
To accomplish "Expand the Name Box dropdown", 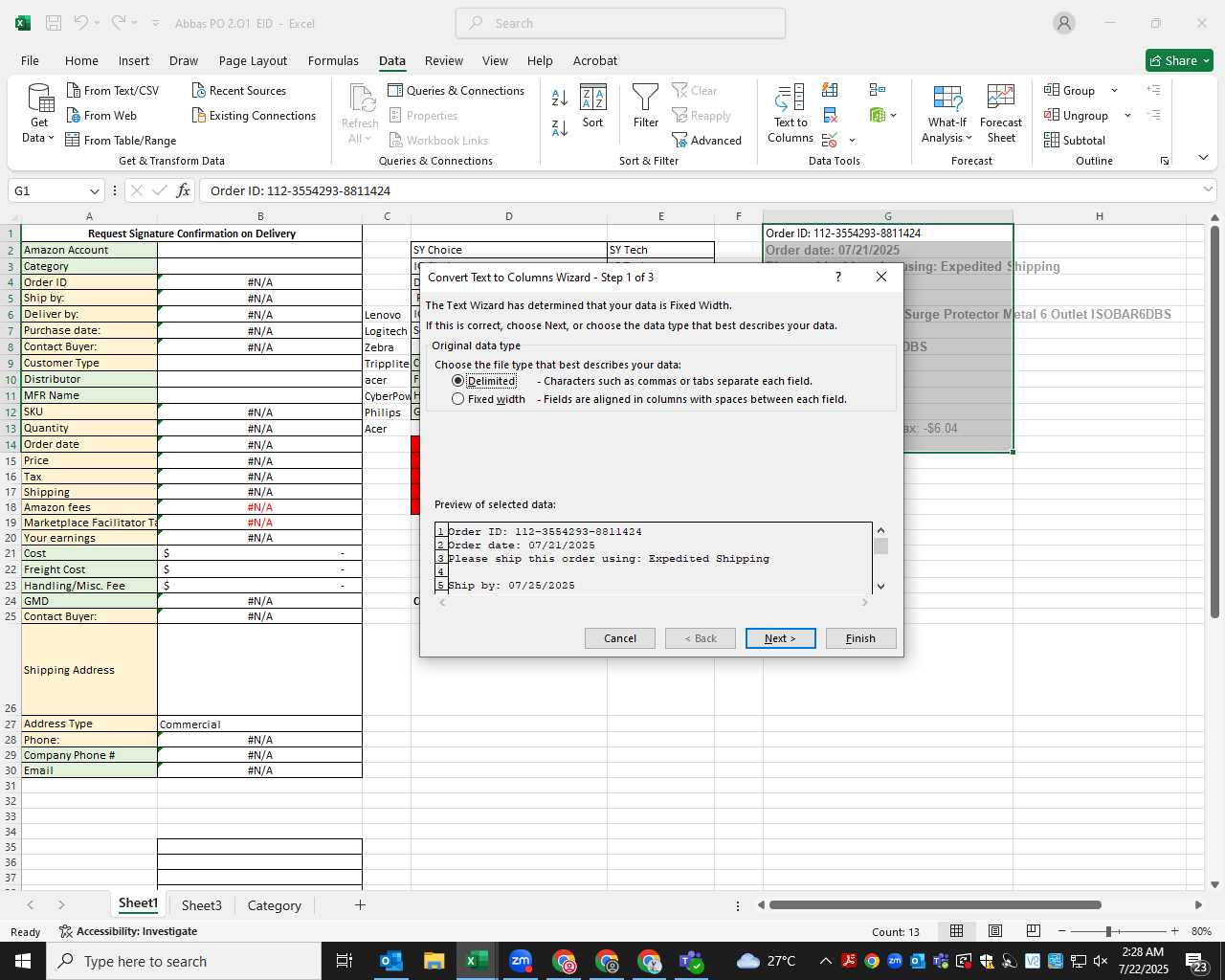I will click(x=94, y=191).
